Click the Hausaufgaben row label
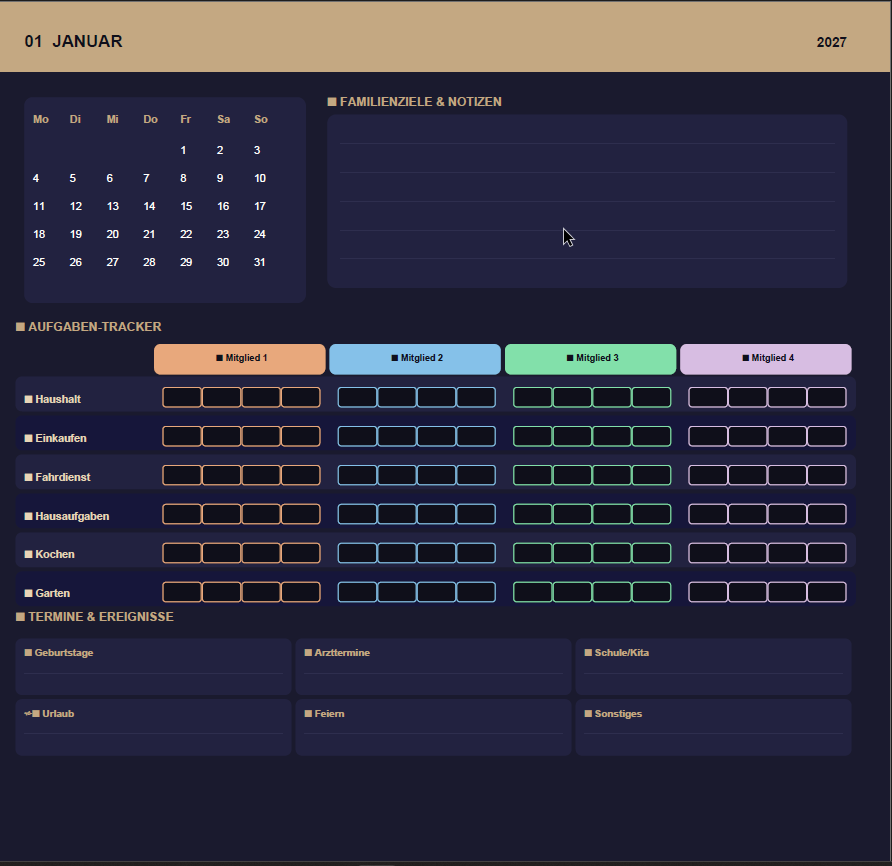The image size is (892, 866). pyautogui.click(x=72, y=516)
